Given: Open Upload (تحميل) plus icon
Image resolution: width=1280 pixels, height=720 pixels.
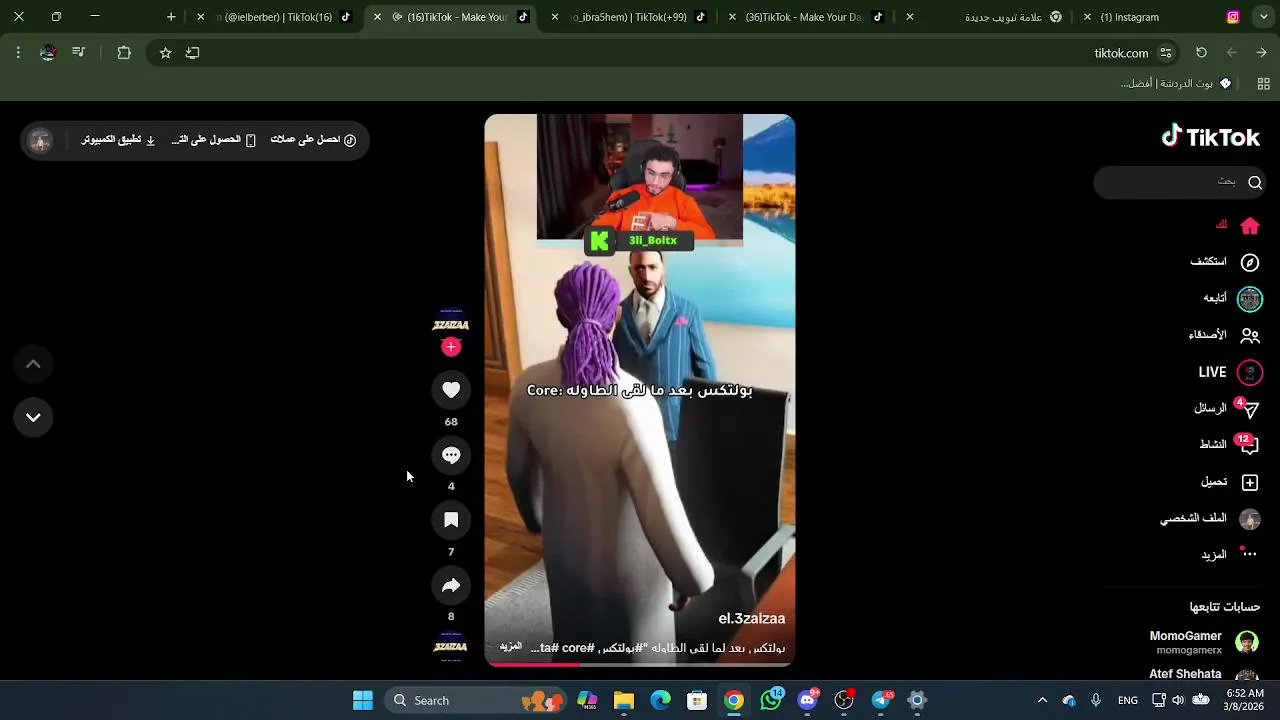Looking at the screenshot, I should (1250, 482).
